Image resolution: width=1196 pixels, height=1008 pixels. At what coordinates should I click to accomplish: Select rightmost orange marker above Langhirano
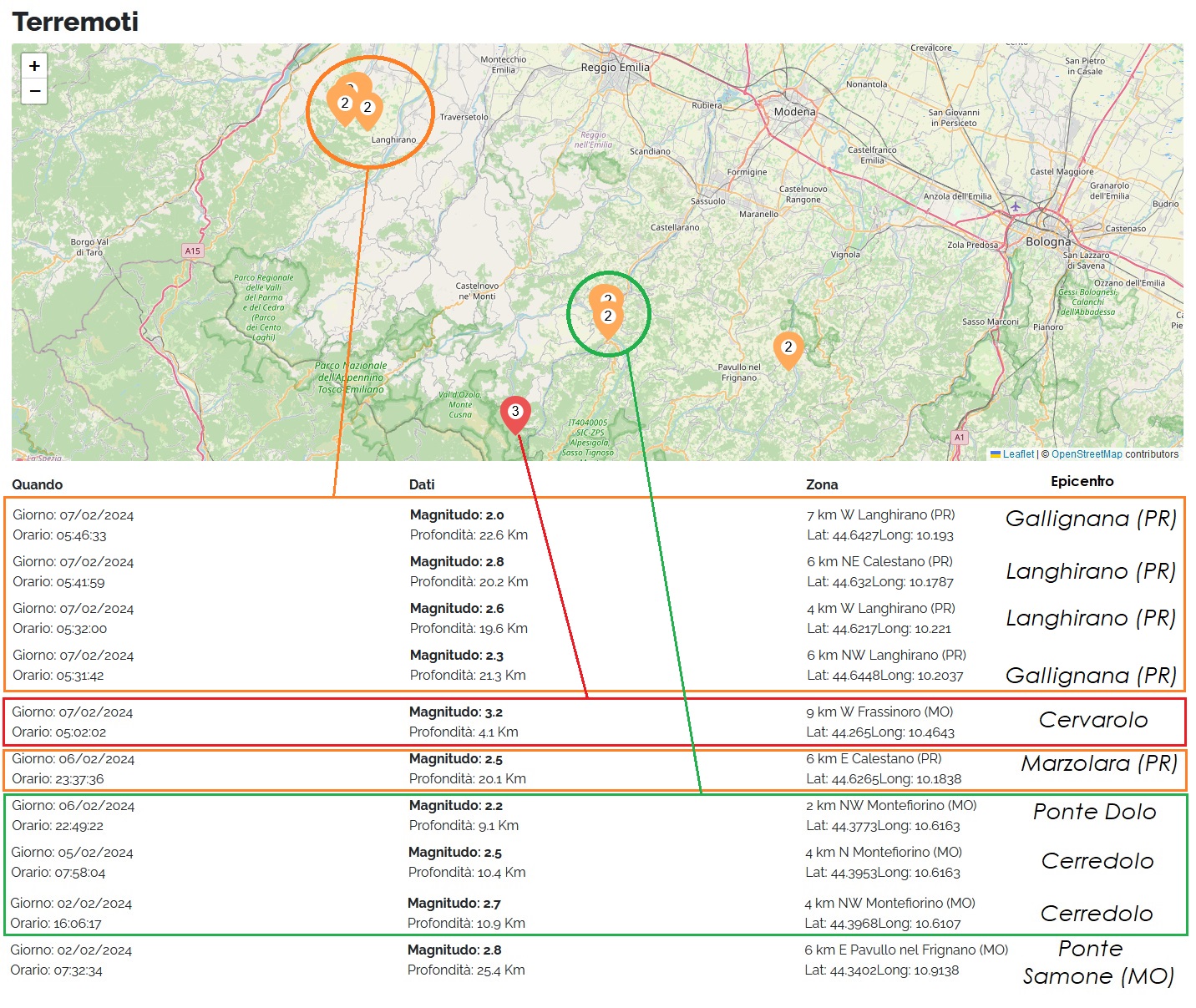(367, 109)
